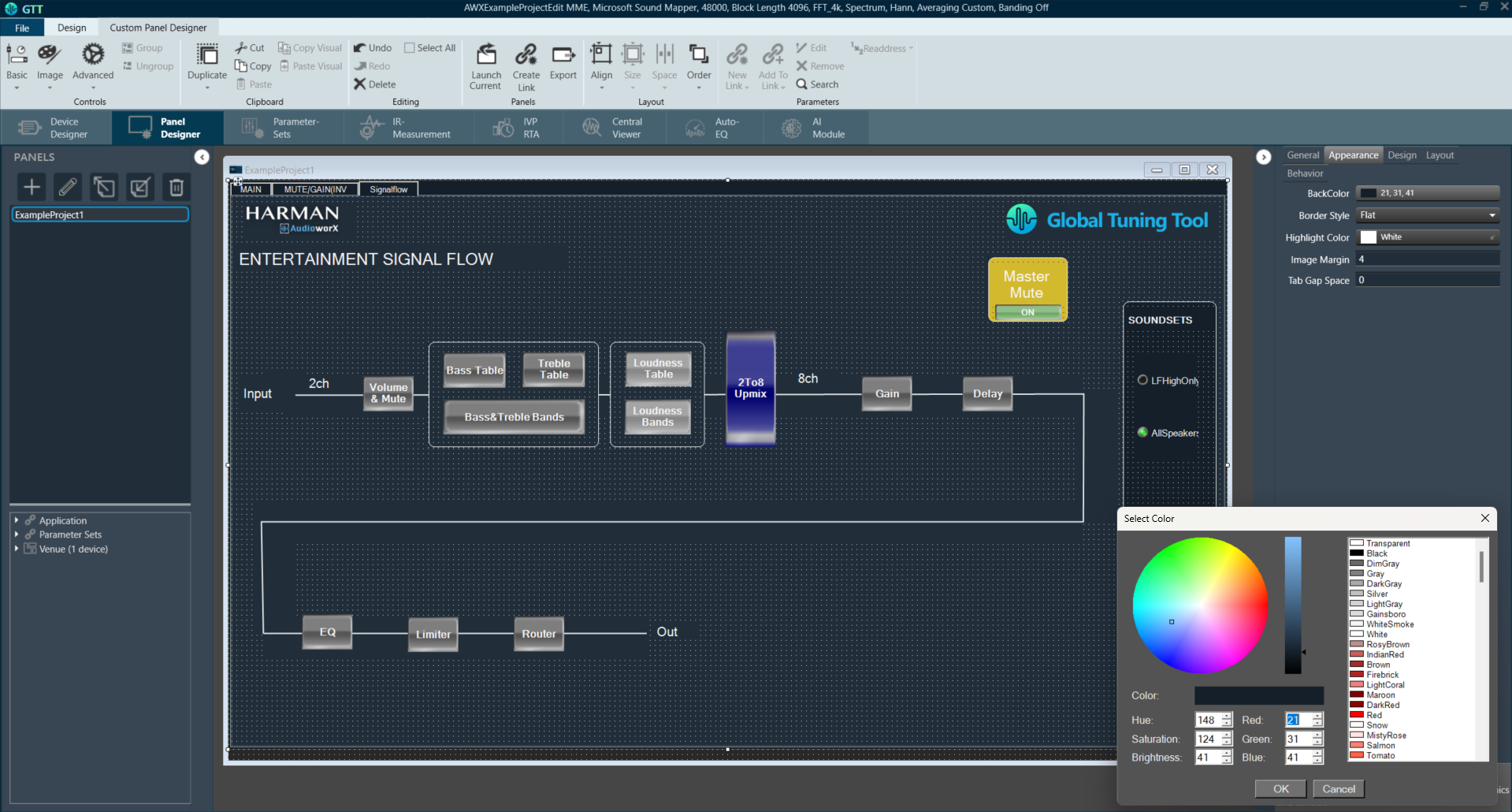Click the checkmark edit panel icon
The height and width of the screenshot is (812, 1512).
click(x=140, y=187)
